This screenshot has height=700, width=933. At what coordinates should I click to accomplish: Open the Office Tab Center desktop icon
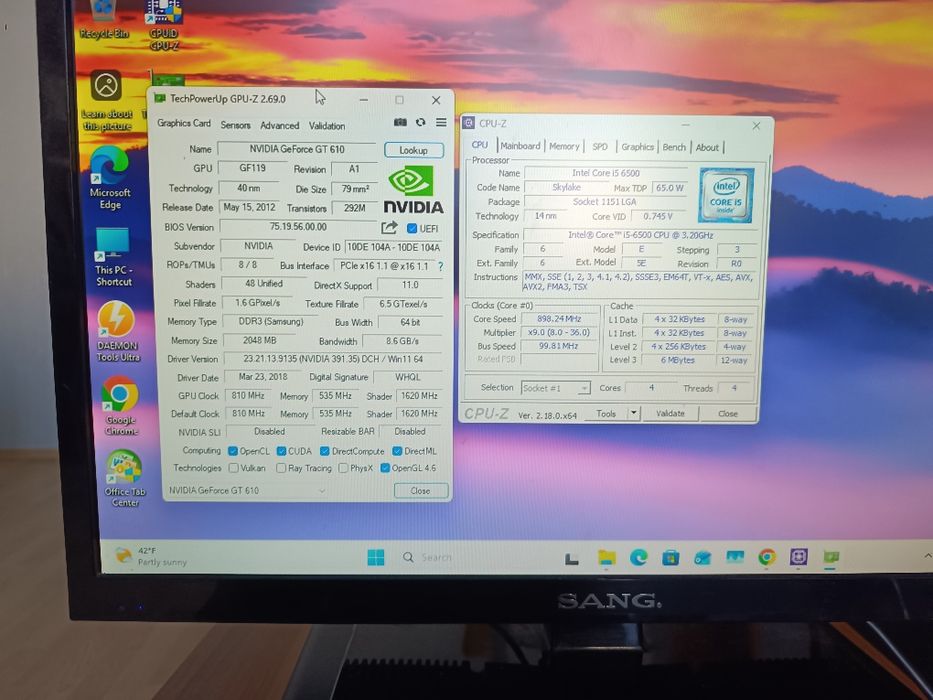pos(125,479)
